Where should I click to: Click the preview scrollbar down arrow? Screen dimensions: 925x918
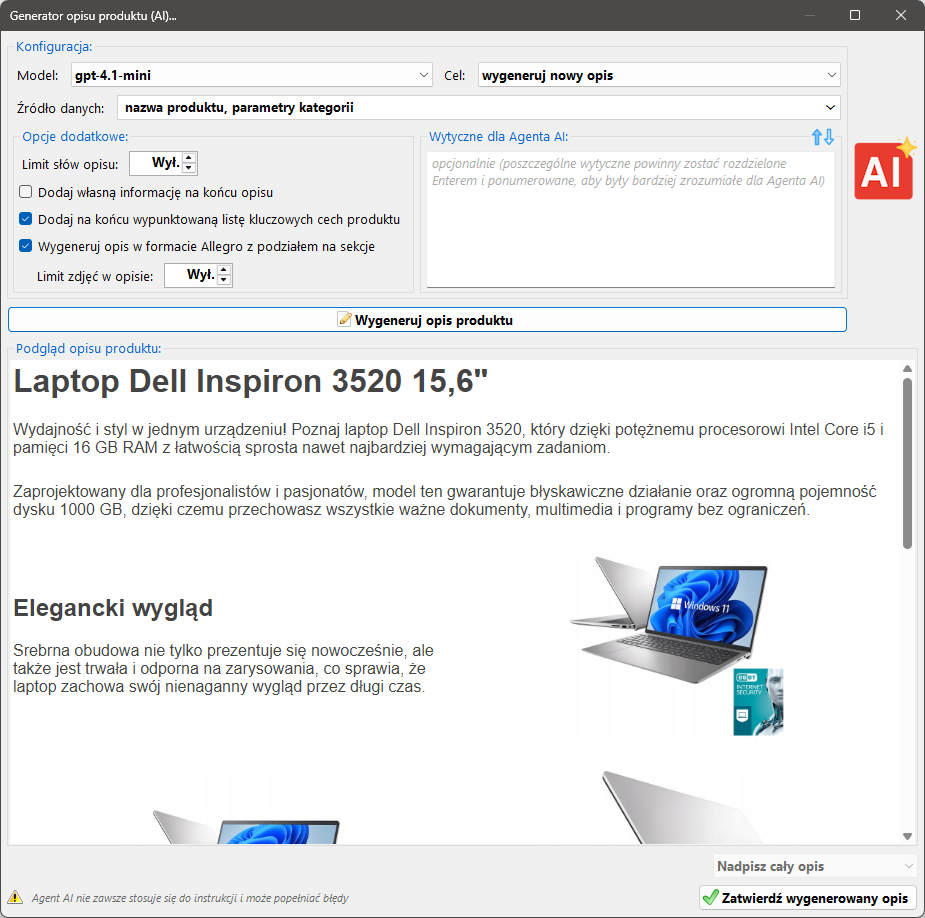[x=907, y=836]
